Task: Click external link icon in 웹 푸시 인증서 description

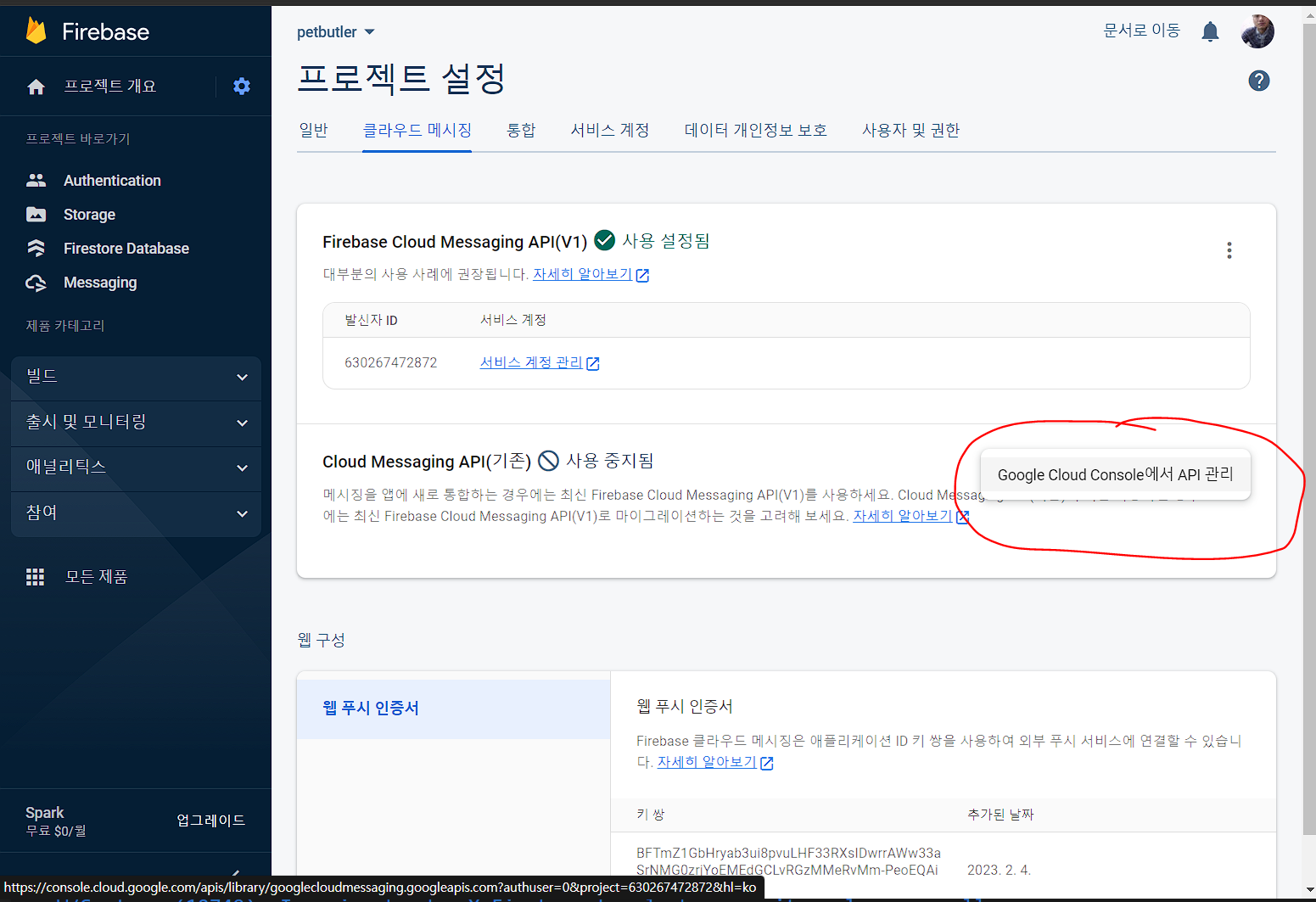Action: 767,763
